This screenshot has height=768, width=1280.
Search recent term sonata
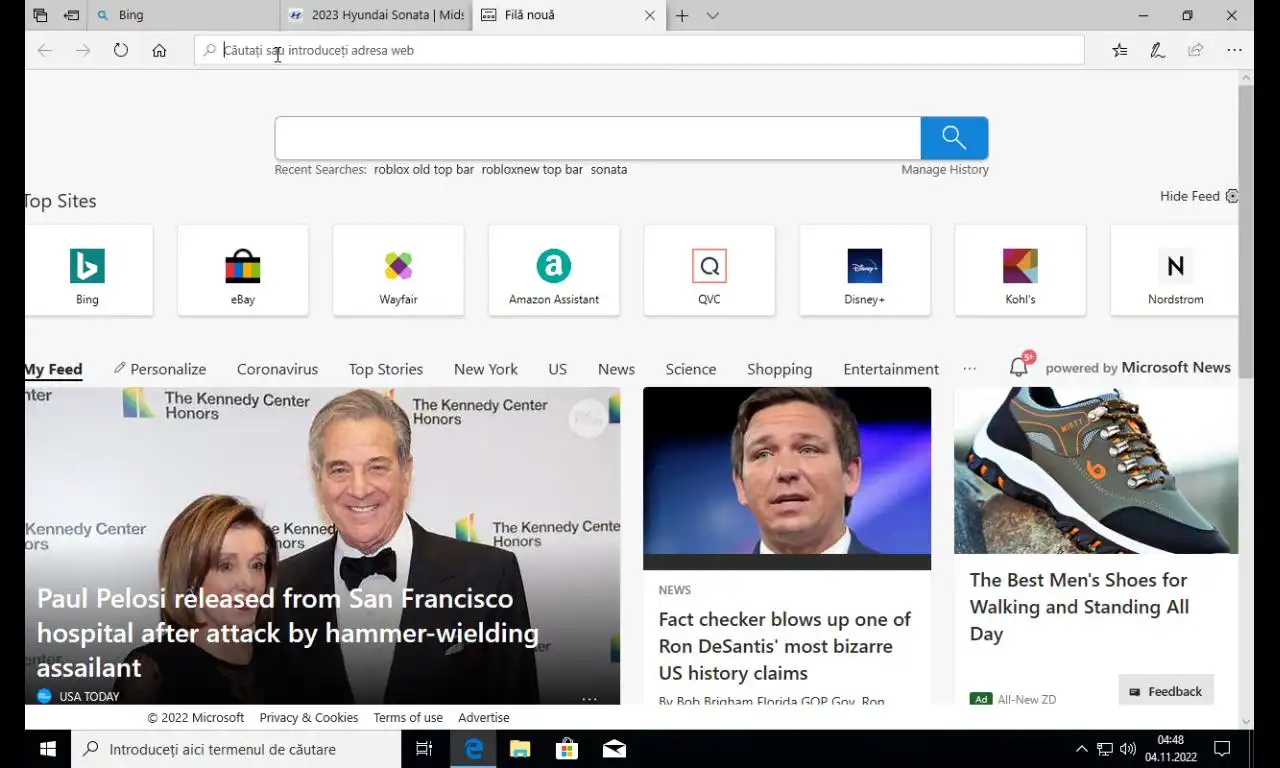[x=609, y=170]
